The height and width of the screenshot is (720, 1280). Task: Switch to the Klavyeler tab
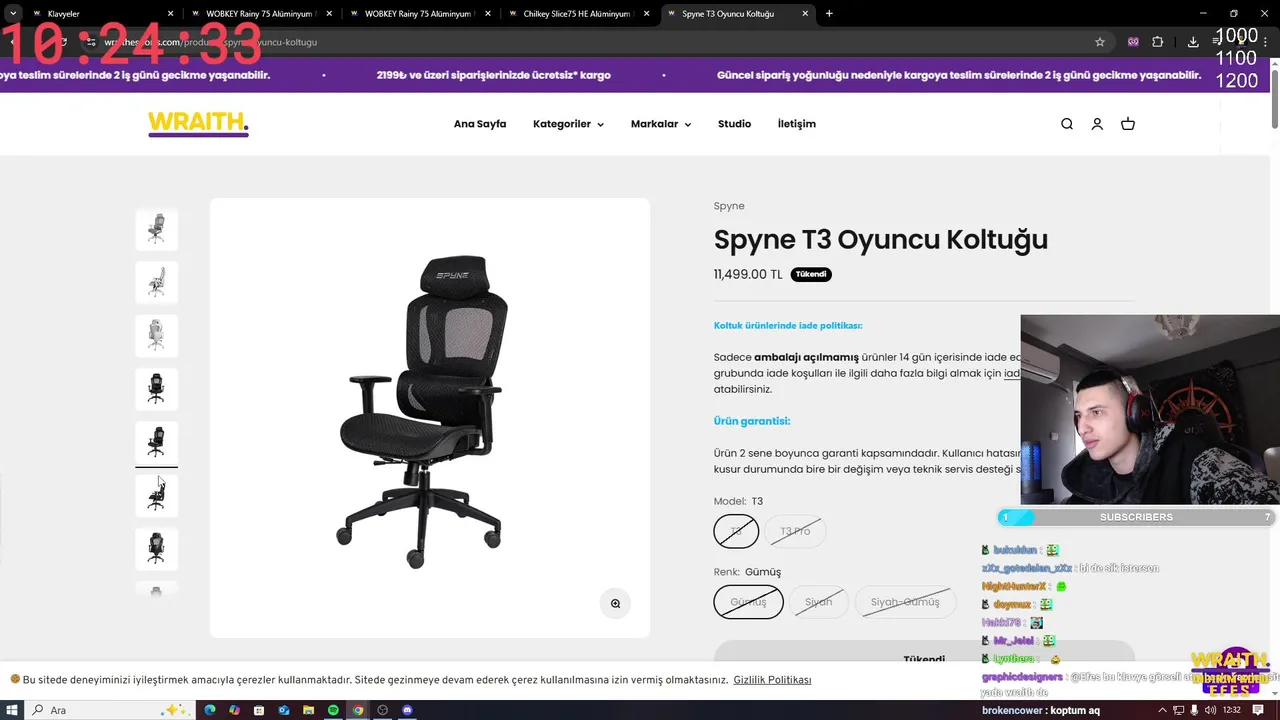[103, 14]
